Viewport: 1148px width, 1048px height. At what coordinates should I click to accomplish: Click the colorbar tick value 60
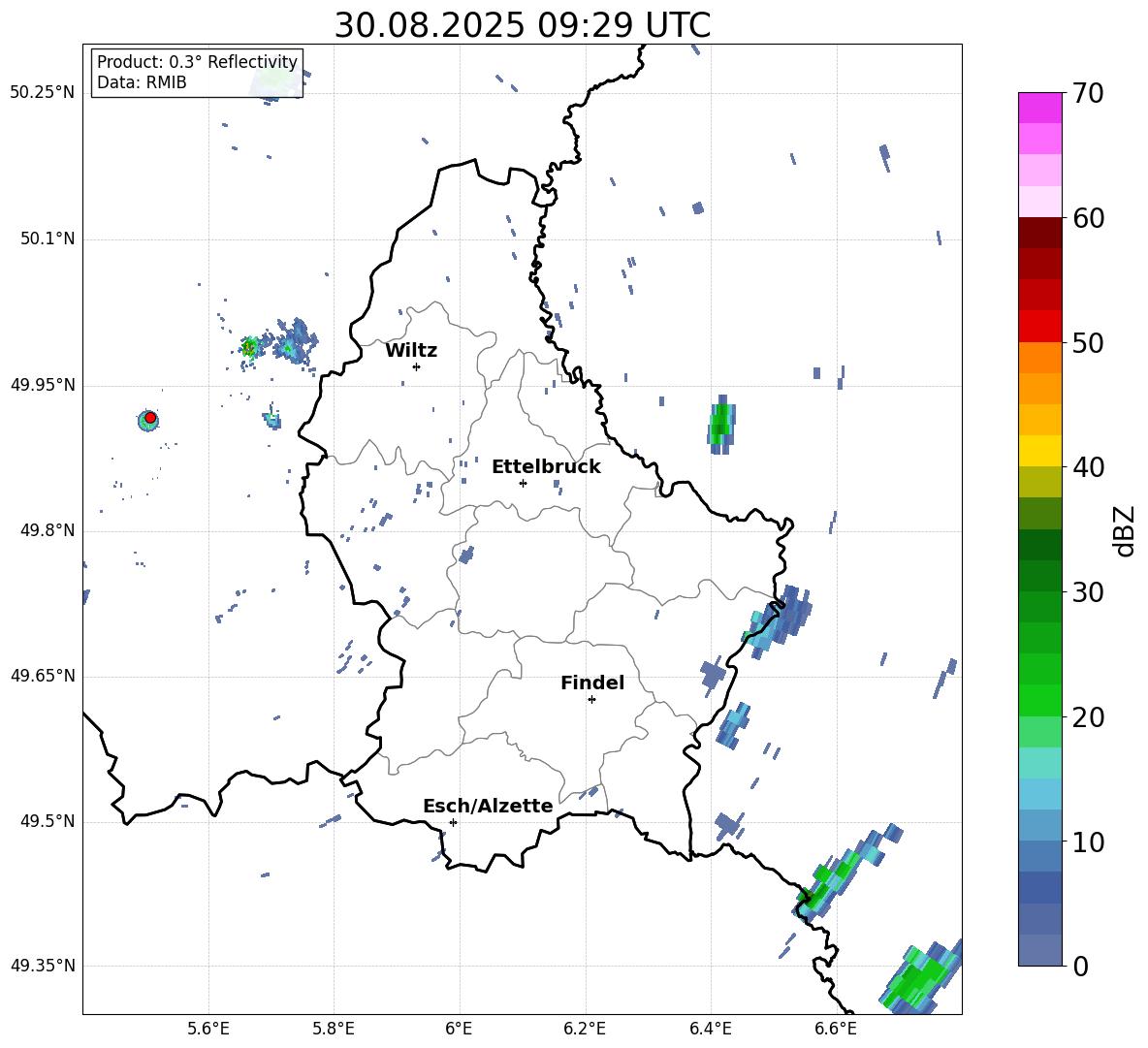tap(1089, 218)
